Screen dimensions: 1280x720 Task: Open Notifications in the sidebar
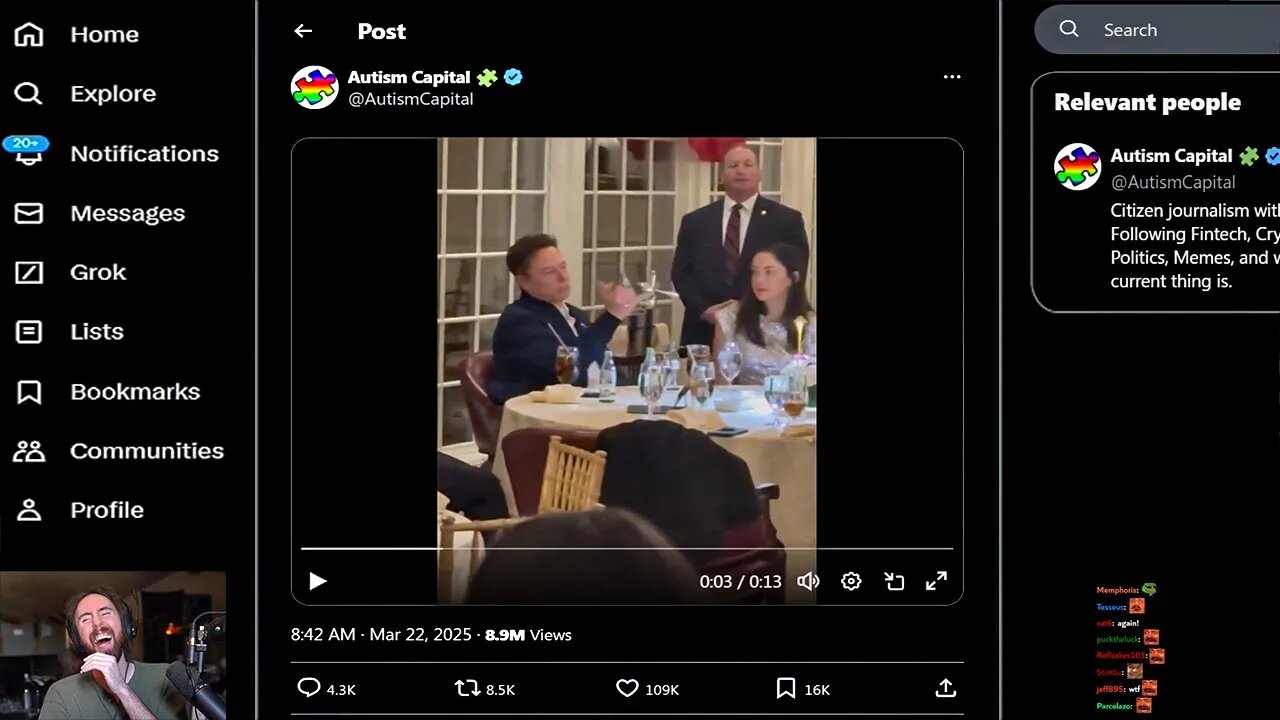pyautogui.click(x=144, y=153)
